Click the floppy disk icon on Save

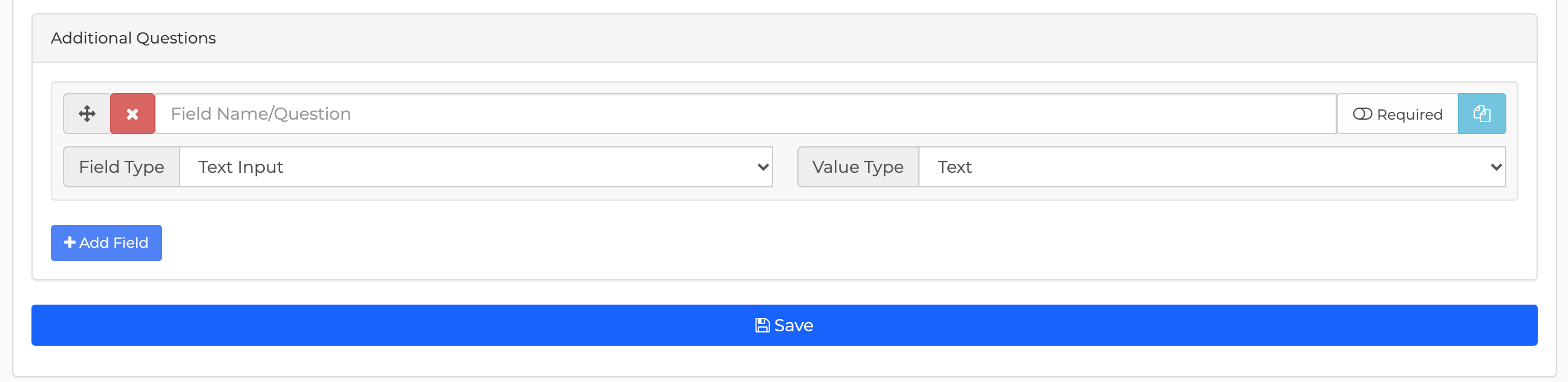(762, 325)
